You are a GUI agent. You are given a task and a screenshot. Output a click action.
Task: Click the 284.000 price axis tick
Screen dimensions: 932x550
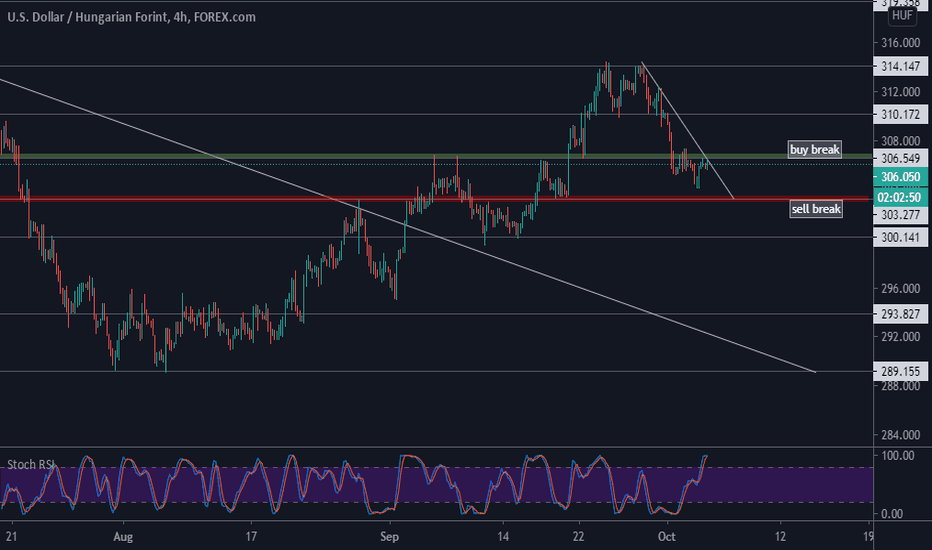click(x=900, y=435)
